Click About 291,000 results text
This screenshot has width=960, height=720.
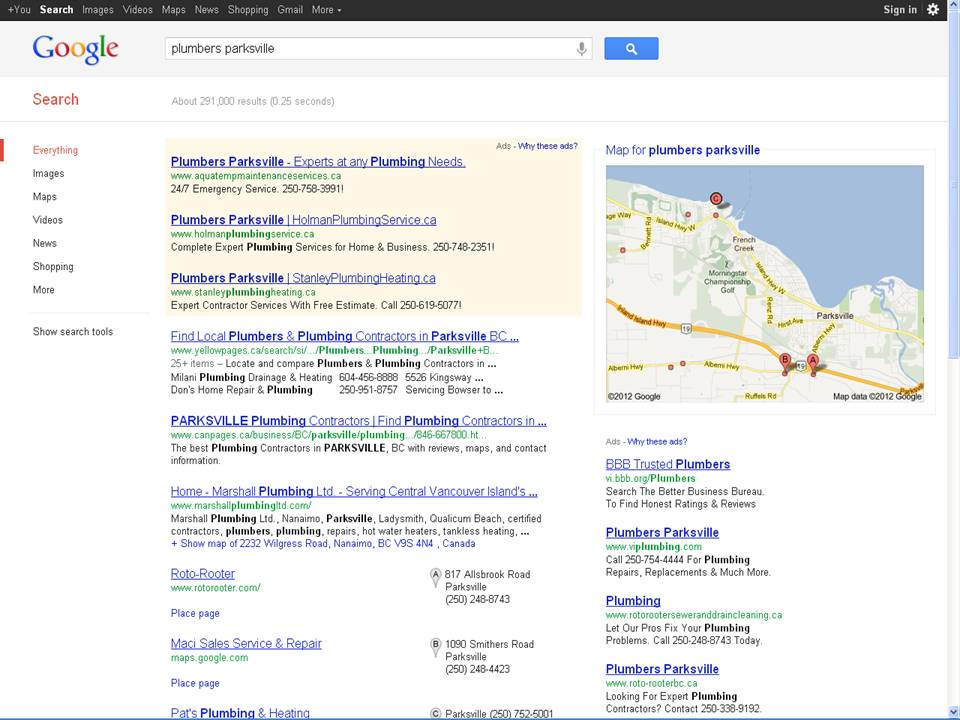[x=253, y=101]
